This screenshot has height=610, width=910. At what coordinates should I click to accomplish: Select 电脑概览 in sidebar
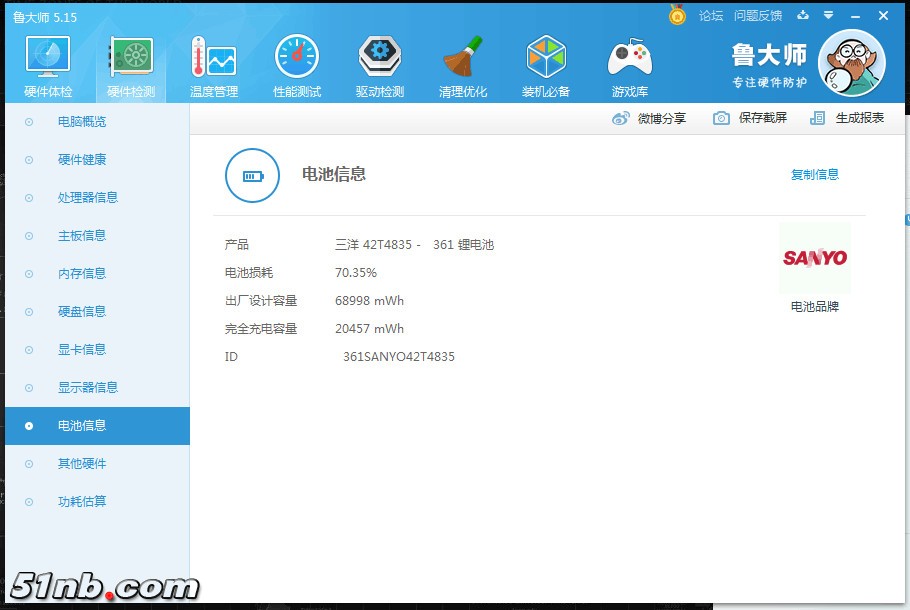pos(82,122)
